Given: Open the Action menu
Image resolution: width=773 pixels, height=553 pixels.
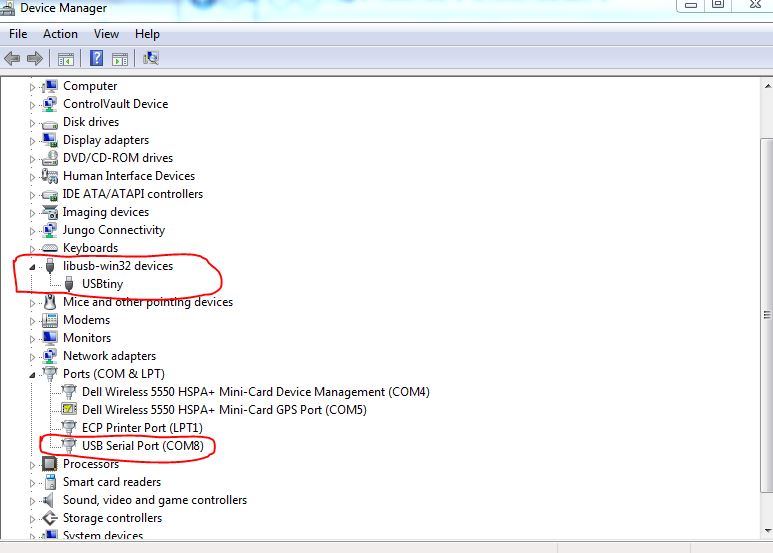Looking at the screenshot, I should [60, 34].
